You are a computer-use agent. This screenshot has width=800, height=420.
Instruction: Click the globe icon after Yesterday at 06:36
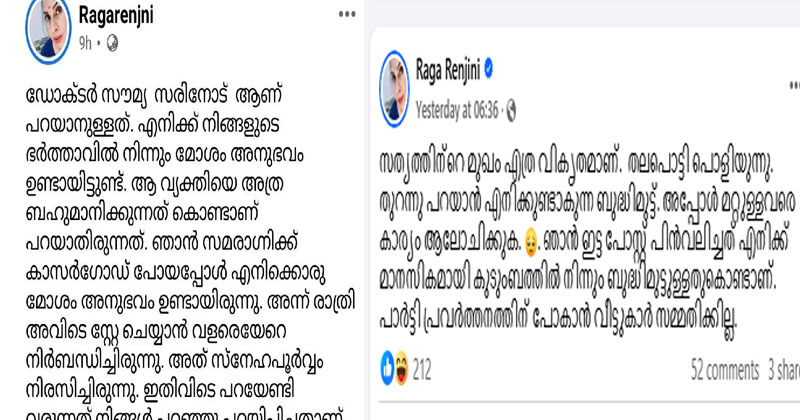pyautogui.click(x=510, y=110)
